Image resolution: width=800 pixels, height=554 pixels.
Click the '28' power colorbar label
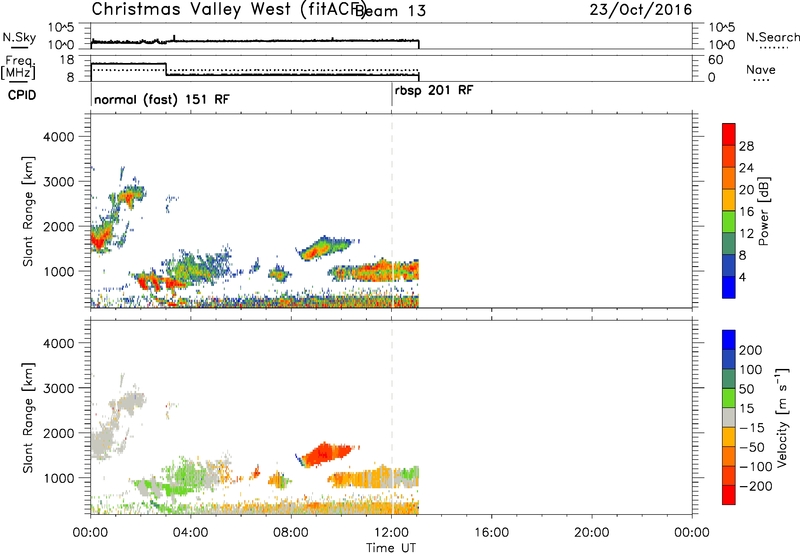tap(746, 146)
